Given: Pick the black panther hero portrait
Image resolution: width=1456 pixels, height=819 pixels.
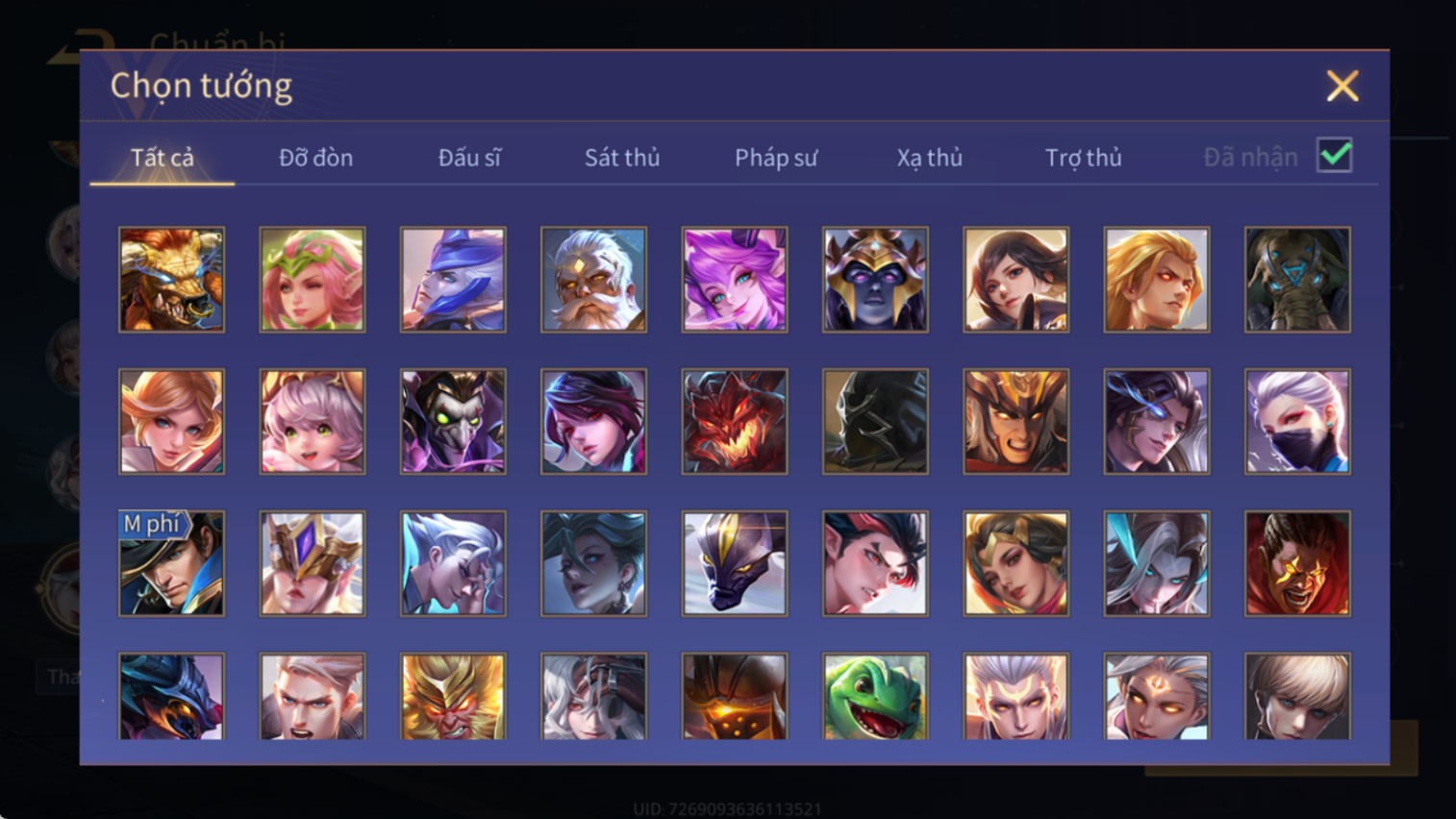Looking at the screenshot, I should tap(735, 563).
